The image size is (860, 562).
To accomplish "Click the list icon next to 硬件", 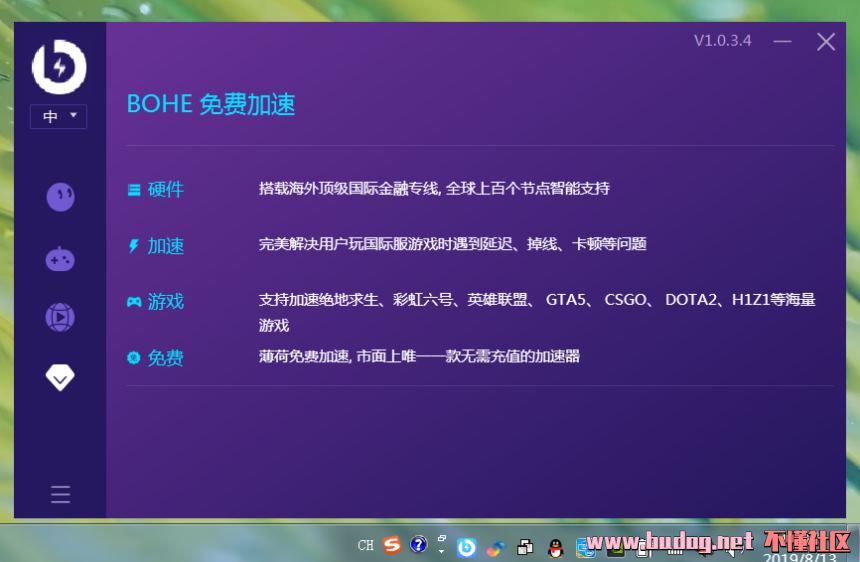I will [x=134, y=190].
